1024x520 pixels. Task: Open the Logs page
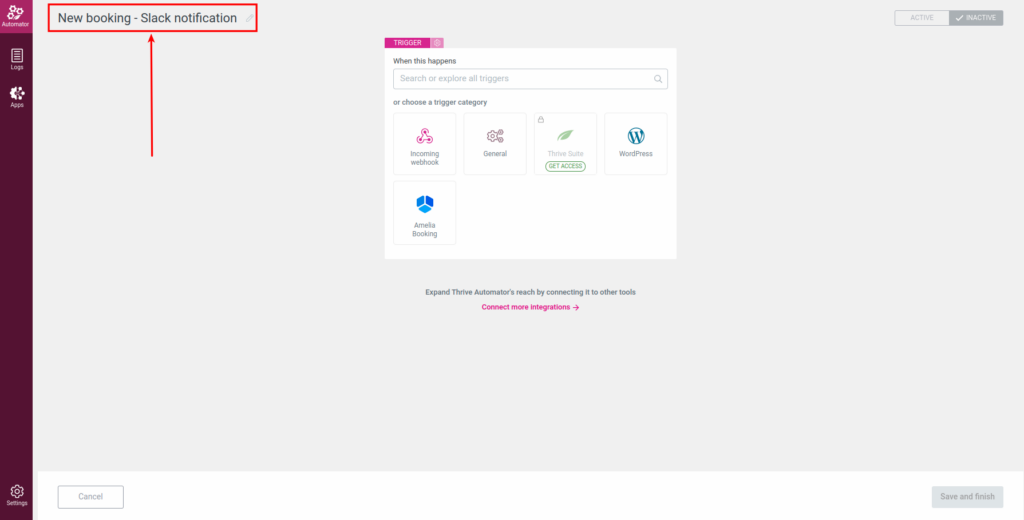click(x=16, y=59)
